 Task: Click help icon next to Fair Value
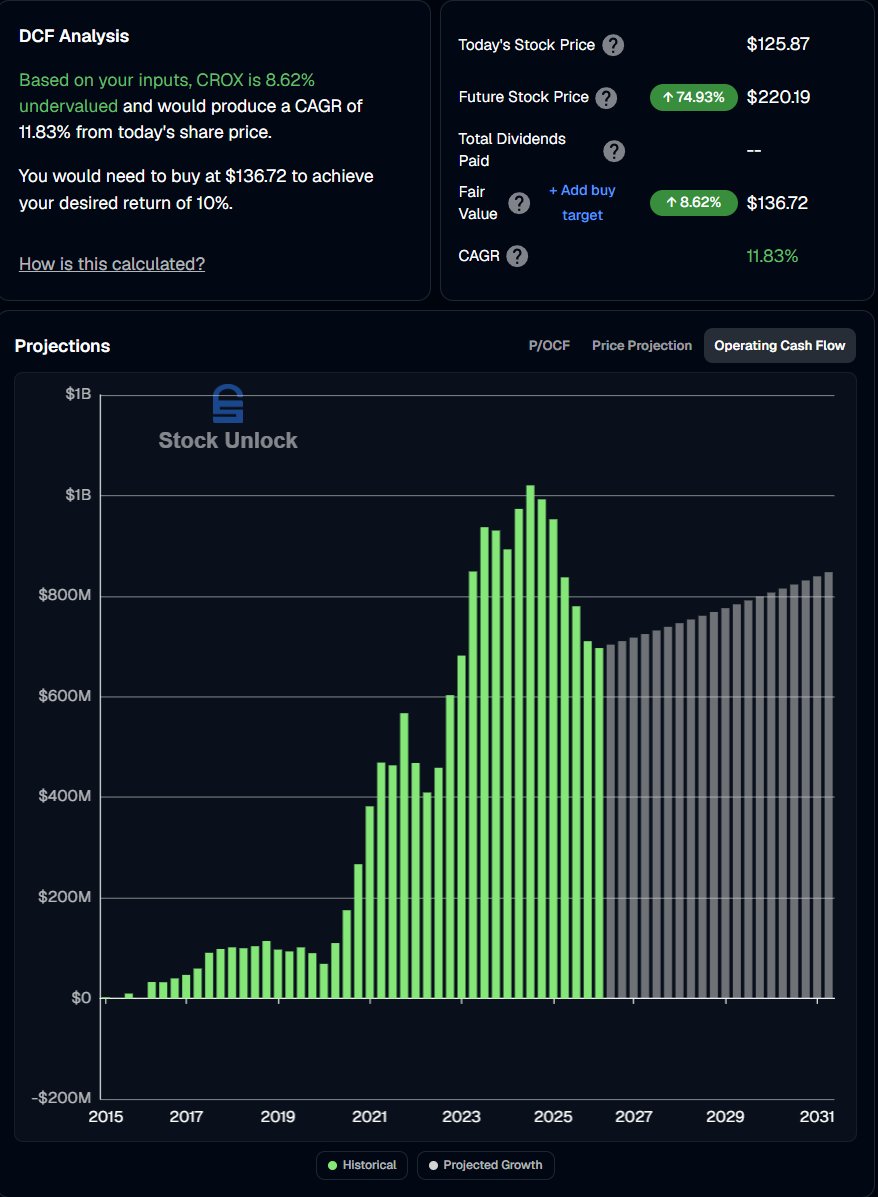pyautogui.click(x=519, y=203)
